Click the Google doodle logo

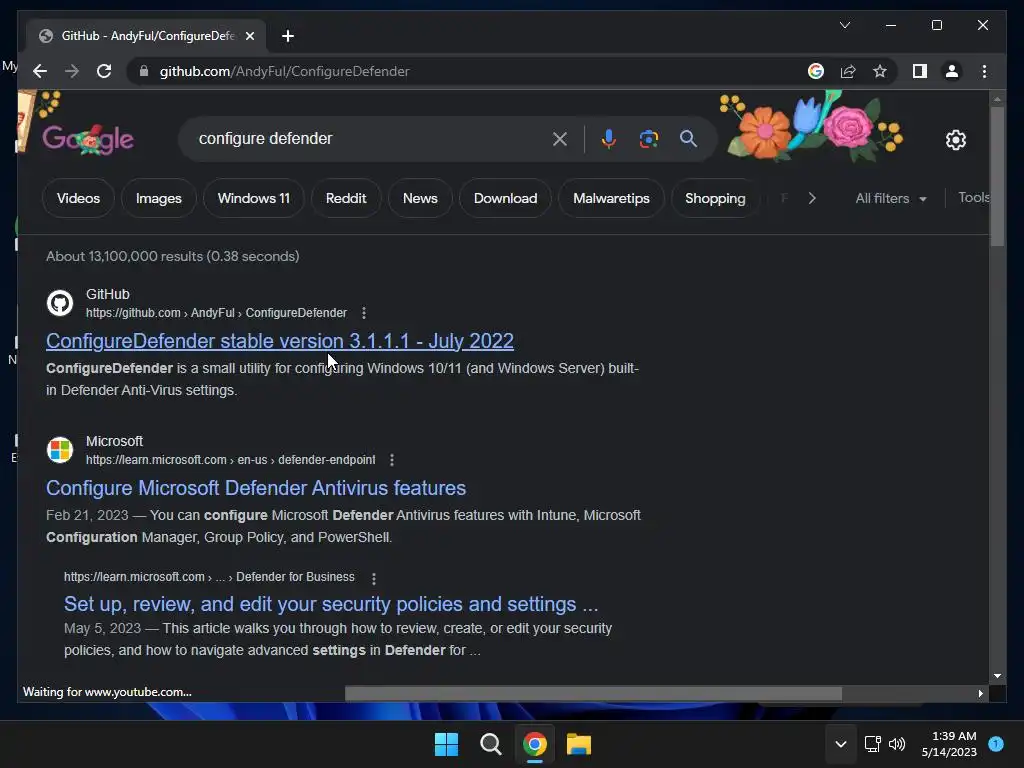[x=88, y=139]
